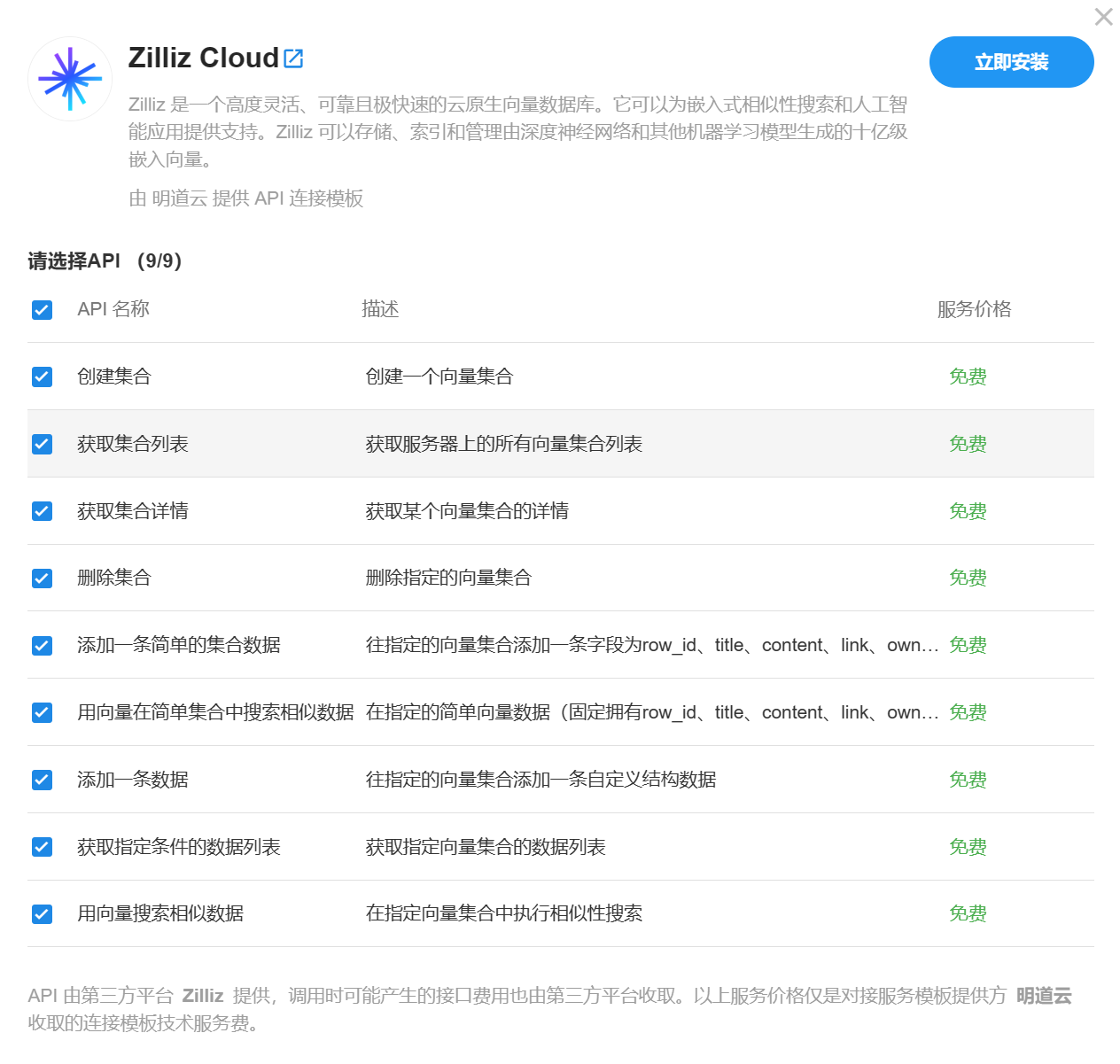1120x1064 pixels.
Task: Click the 获取集合列表 row name
Action: pyautogui.click(x=133, y=444)
